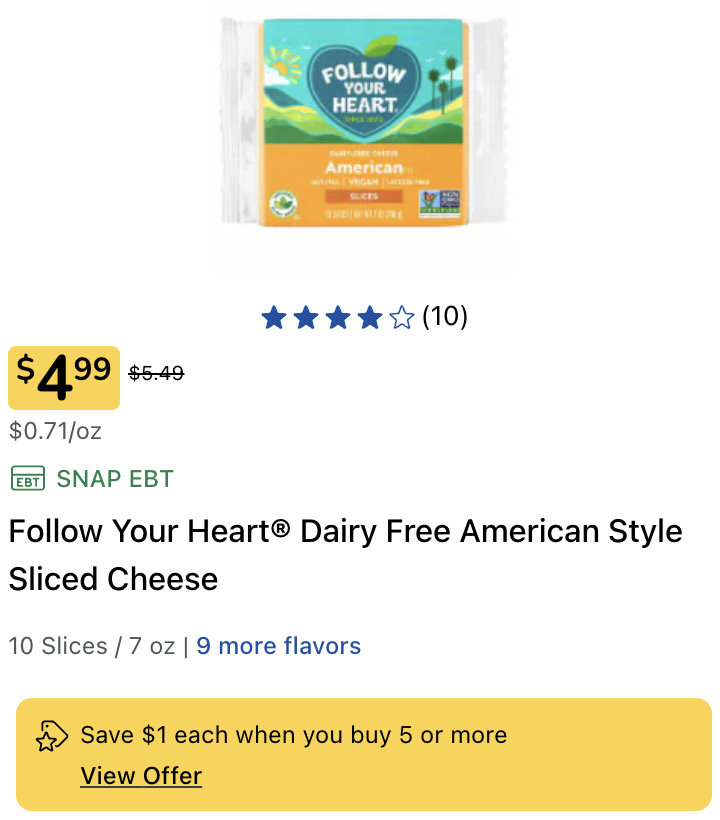
Task: Click the 10 Slices / 7 oz size text
Action: (92, 646)
